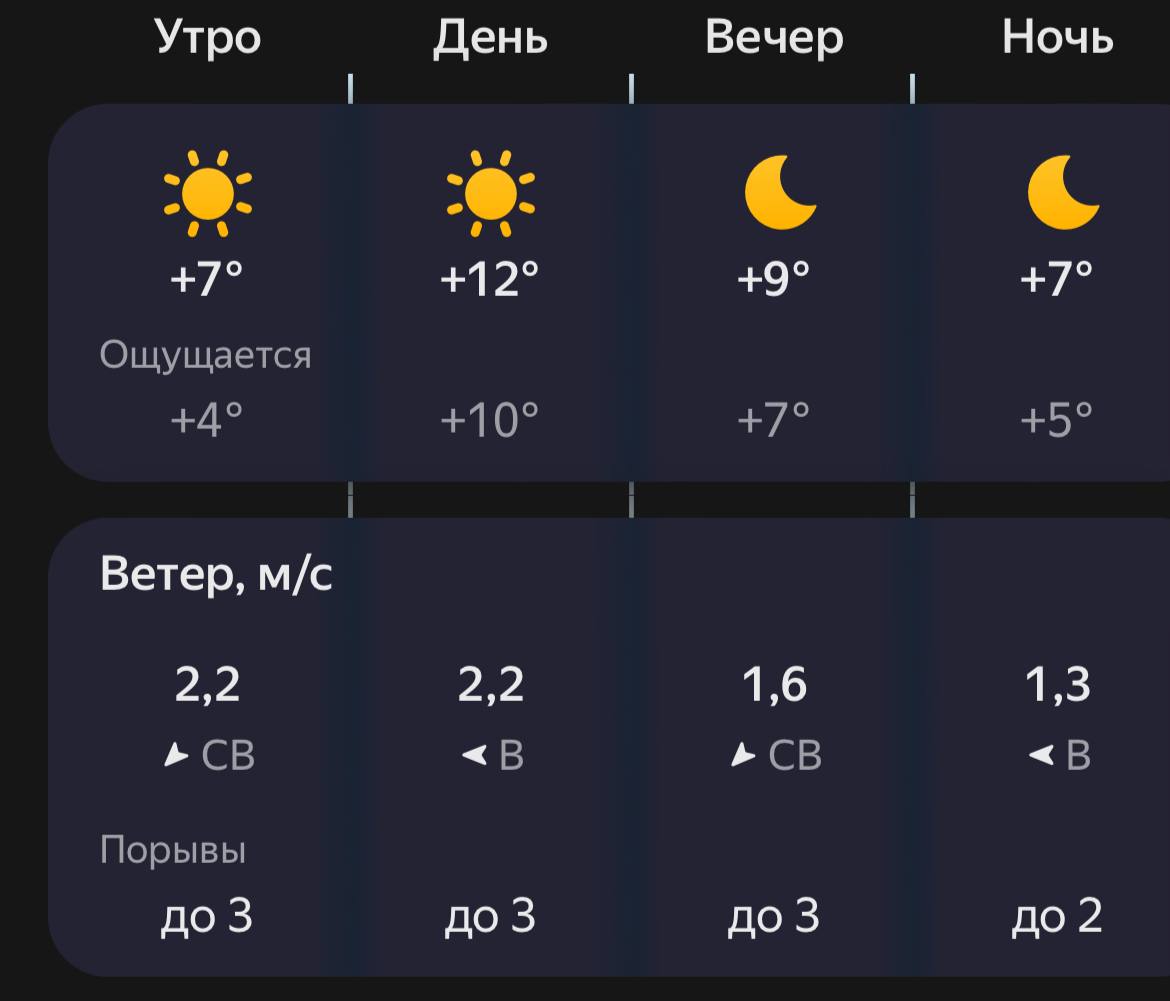Click the morning СВ wind direction arrow
This screenshot has height=1001, width=1170.
tap(177, 756)
